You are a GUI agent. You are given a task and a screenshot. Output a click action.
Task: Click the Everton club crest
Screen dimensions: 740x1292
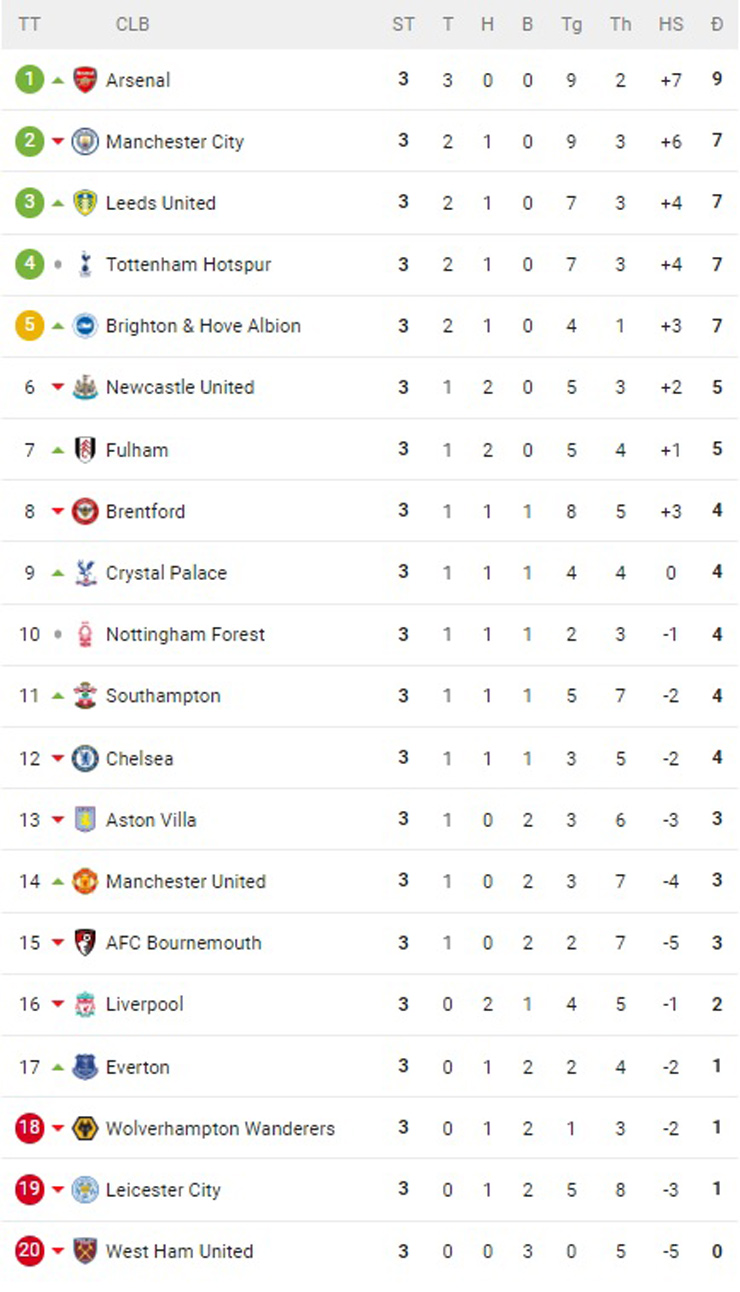(85, 1067)
